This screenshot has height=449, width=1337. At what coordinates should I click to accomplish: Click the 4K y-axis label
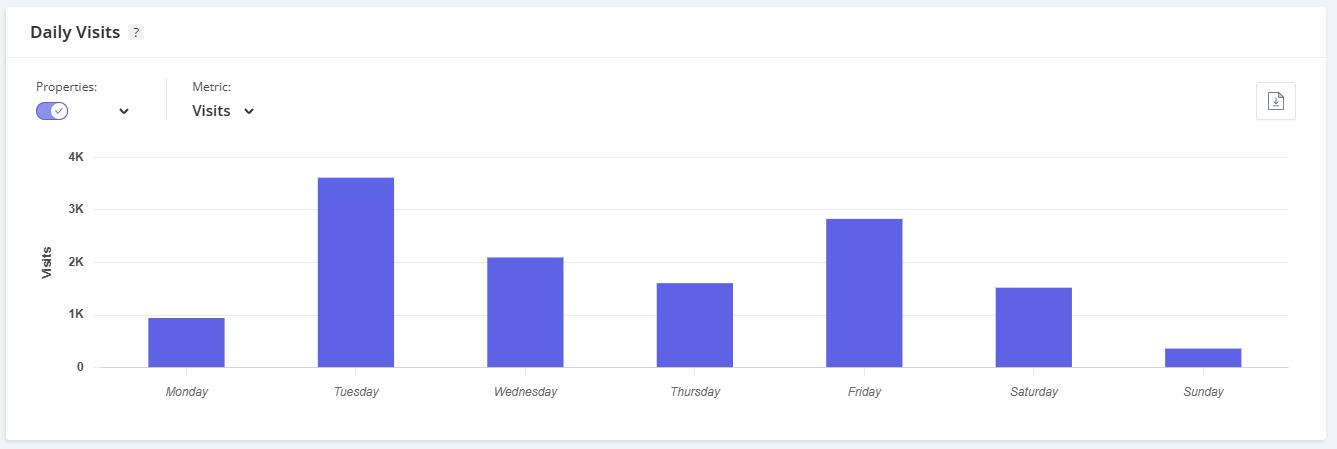coord(76,157)
